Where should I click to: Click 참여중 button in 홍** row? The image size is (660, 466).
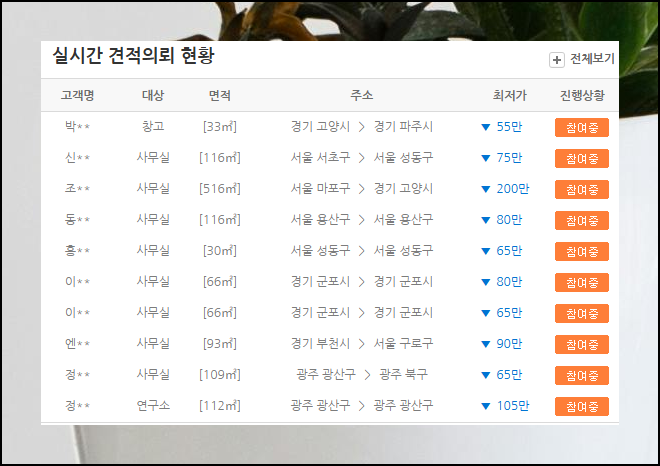click(582, 251)
